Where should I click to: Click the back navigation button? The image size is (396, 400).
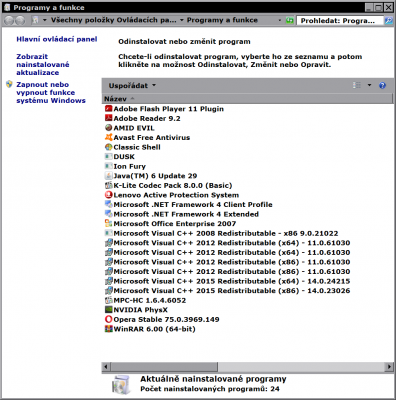click(9, 20)
